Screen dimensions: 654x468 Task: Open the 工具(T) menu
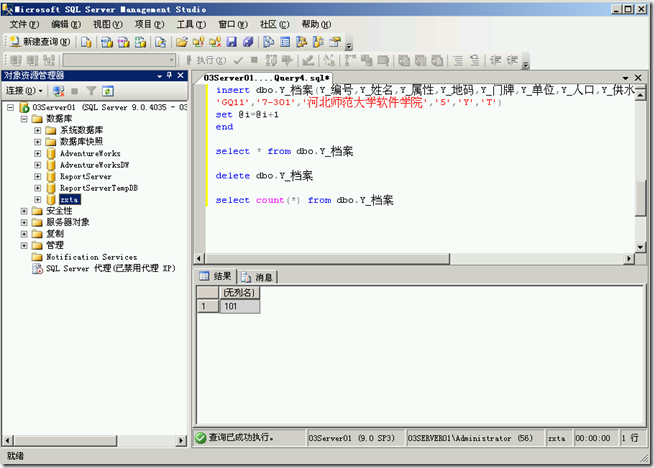[x=191, y=25]
